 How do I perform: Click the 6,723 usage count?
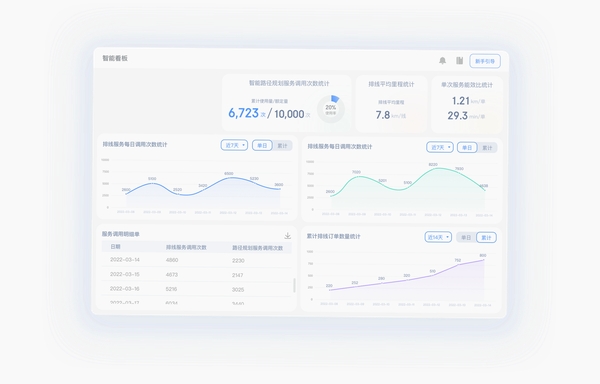click(x=243, y=113)
